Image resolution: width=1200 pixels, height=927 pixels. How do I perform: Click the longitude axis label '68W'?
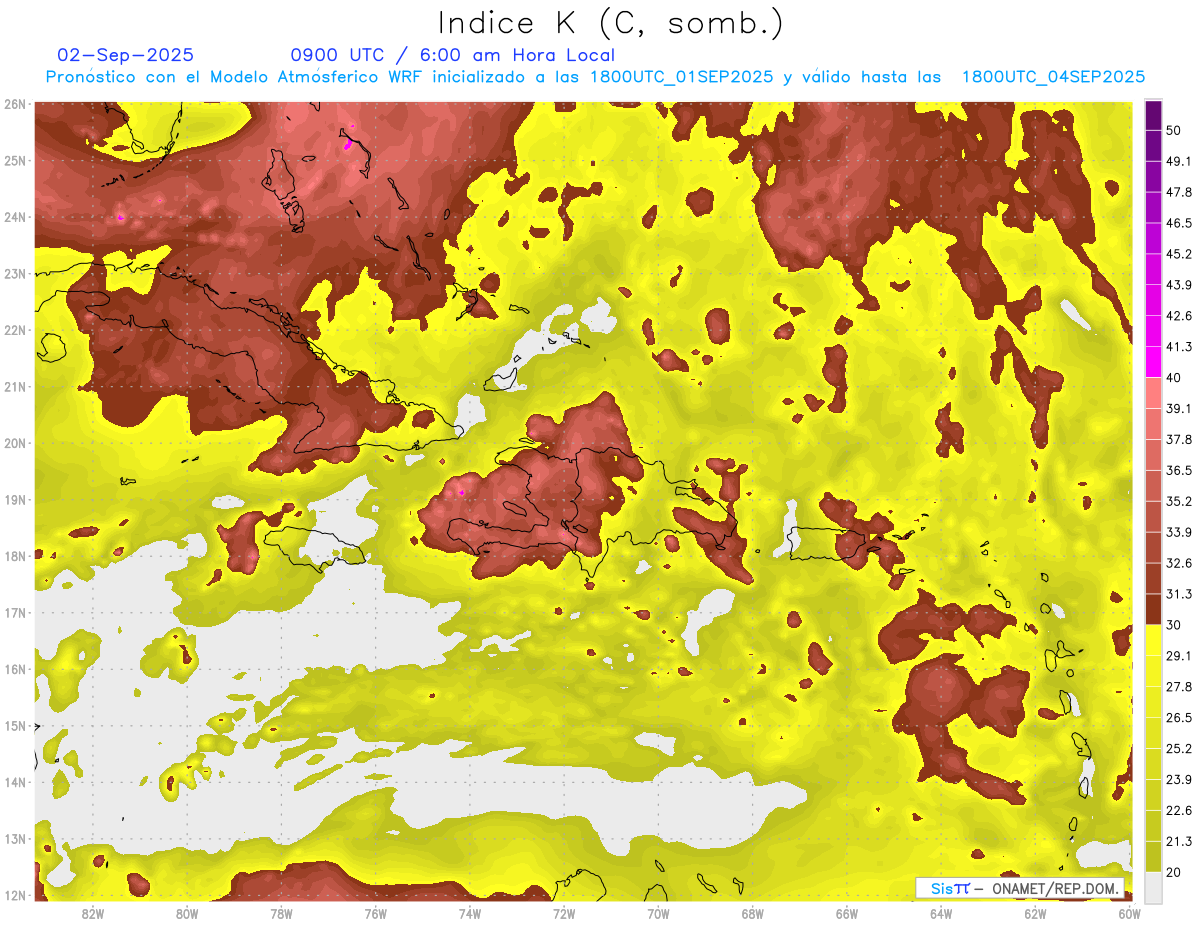pyautogui.click(x=752, y=914)
